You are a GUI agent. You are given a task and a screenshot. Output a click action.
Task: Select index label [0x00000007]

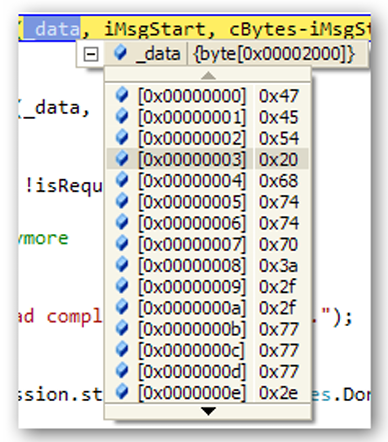pyautogui.click(x=192, y=245)
